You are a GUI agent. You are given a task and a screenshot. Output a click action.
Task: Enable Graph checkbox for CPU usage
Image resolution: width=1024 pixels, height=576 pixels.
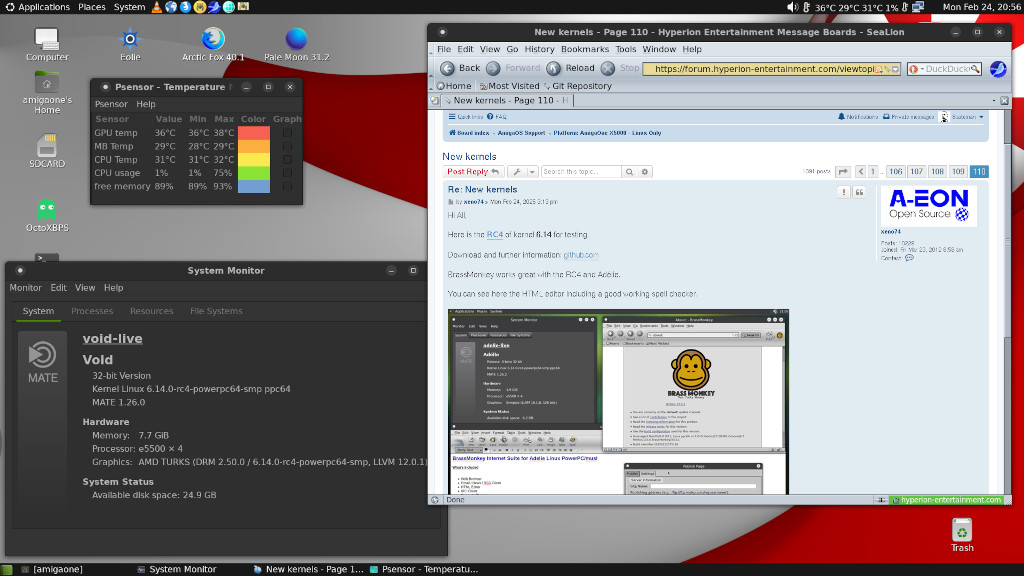point(287,173)
